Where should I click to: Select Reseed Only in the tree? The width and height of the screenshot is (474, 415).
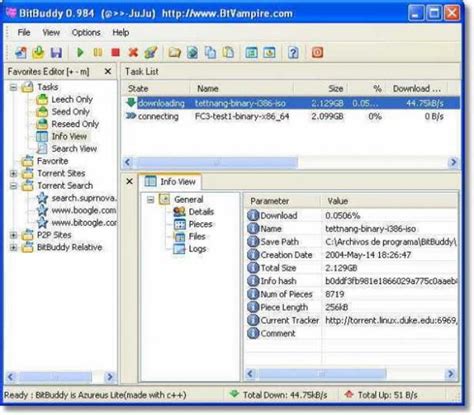coord(75,124)
